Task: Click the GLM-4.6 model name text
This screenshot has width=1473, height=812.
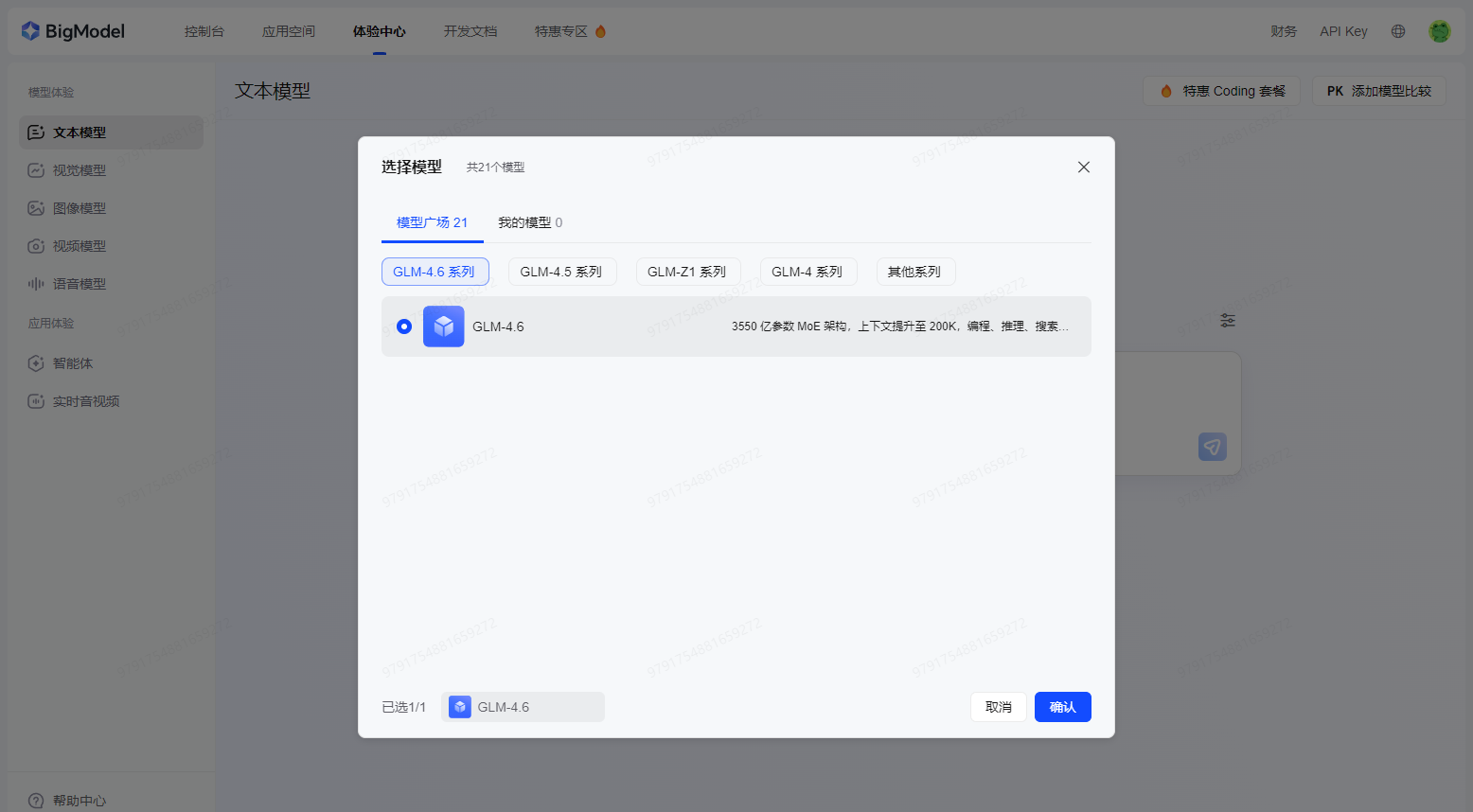Action: (498, 327)
